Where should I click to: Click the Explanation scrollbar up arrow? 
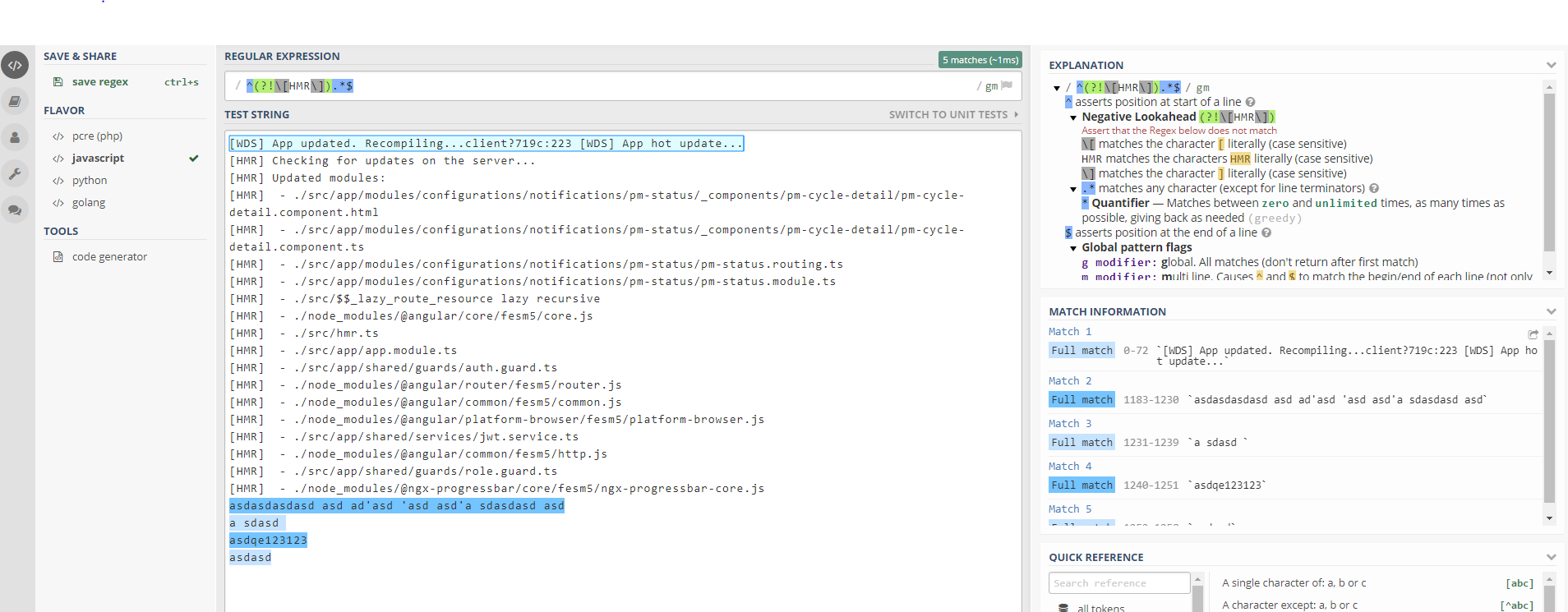[1549, 87]
